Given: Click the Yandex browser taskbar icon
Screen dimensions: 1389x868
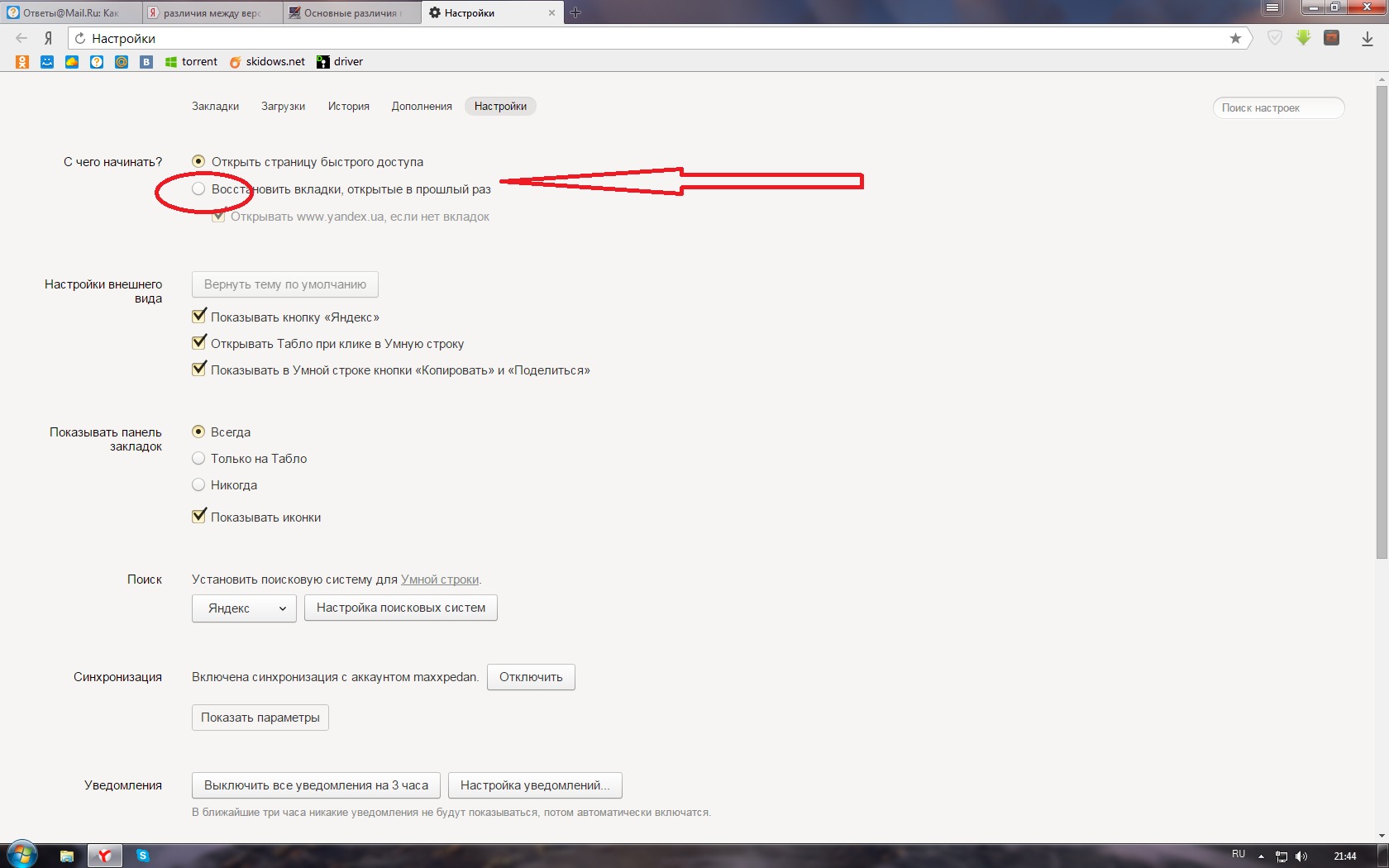Looking at the screenshot, I should coord(105,856).
